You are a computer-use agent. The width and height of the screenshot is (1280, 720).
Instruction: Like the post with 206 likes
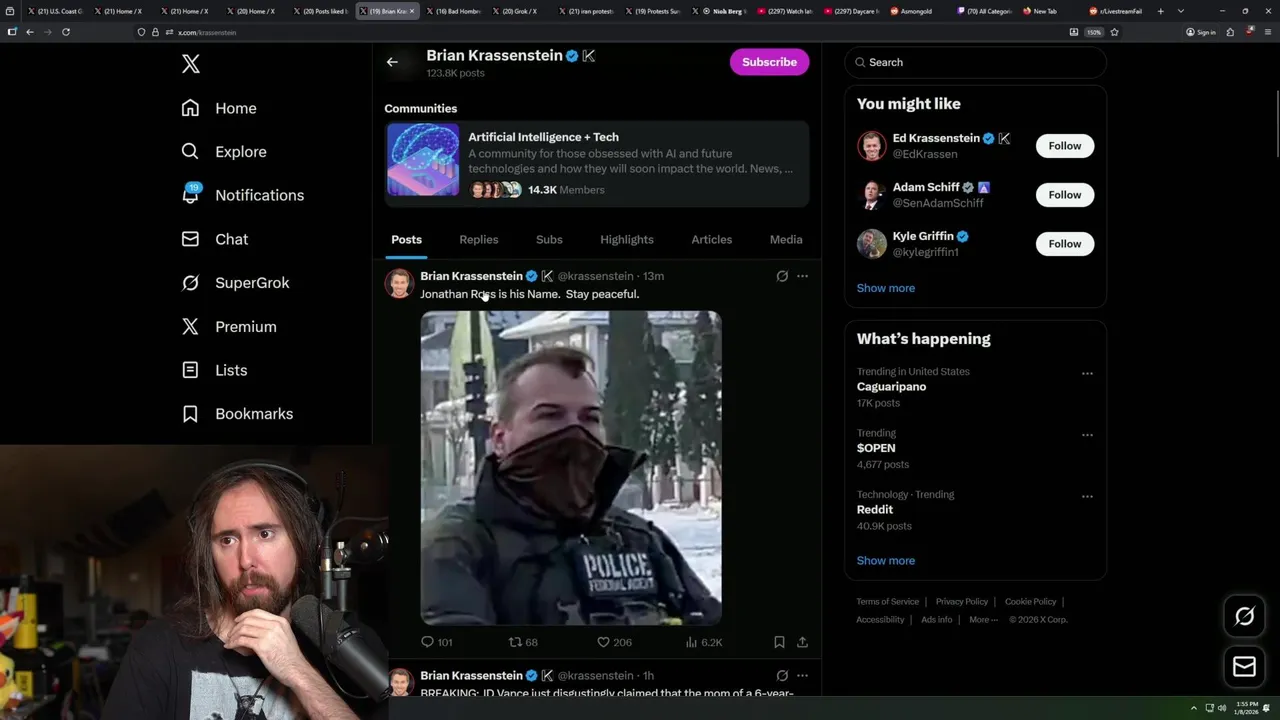(x=614, y=642)
